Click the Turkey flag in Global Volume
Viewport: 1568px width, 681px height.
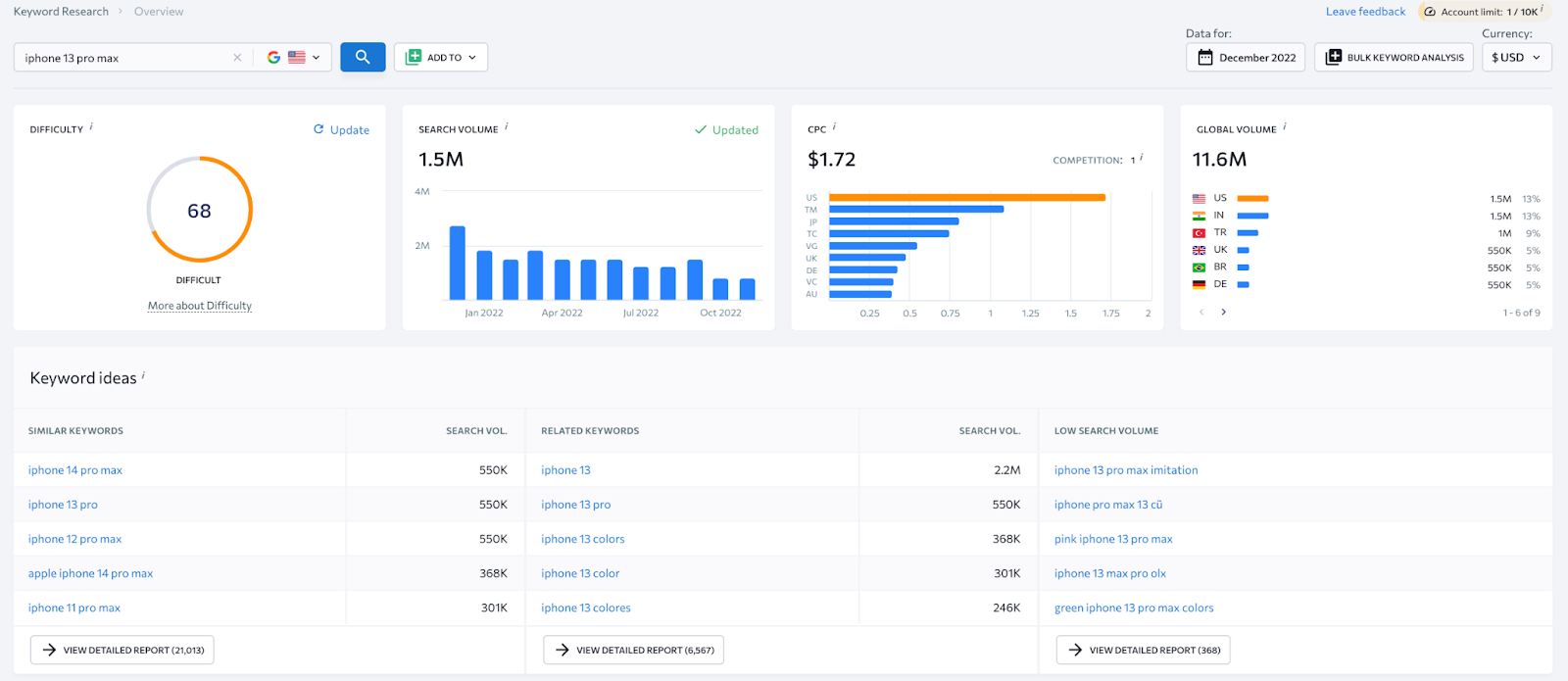(x=1199, y=233)
